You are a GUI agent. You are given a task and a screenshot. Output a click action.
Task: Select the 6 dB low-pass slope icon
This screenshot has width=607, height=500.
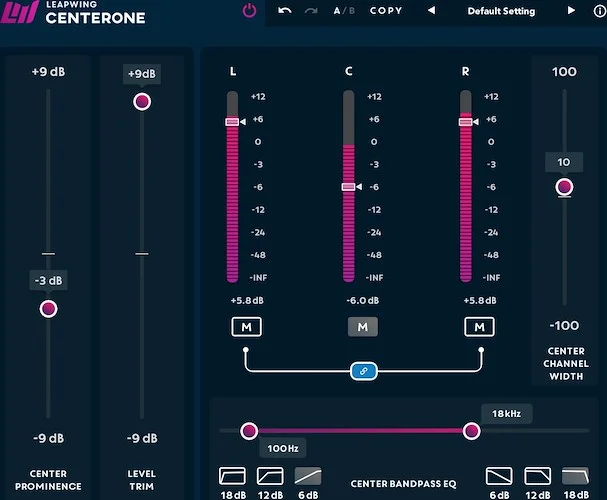click(499, 475)
